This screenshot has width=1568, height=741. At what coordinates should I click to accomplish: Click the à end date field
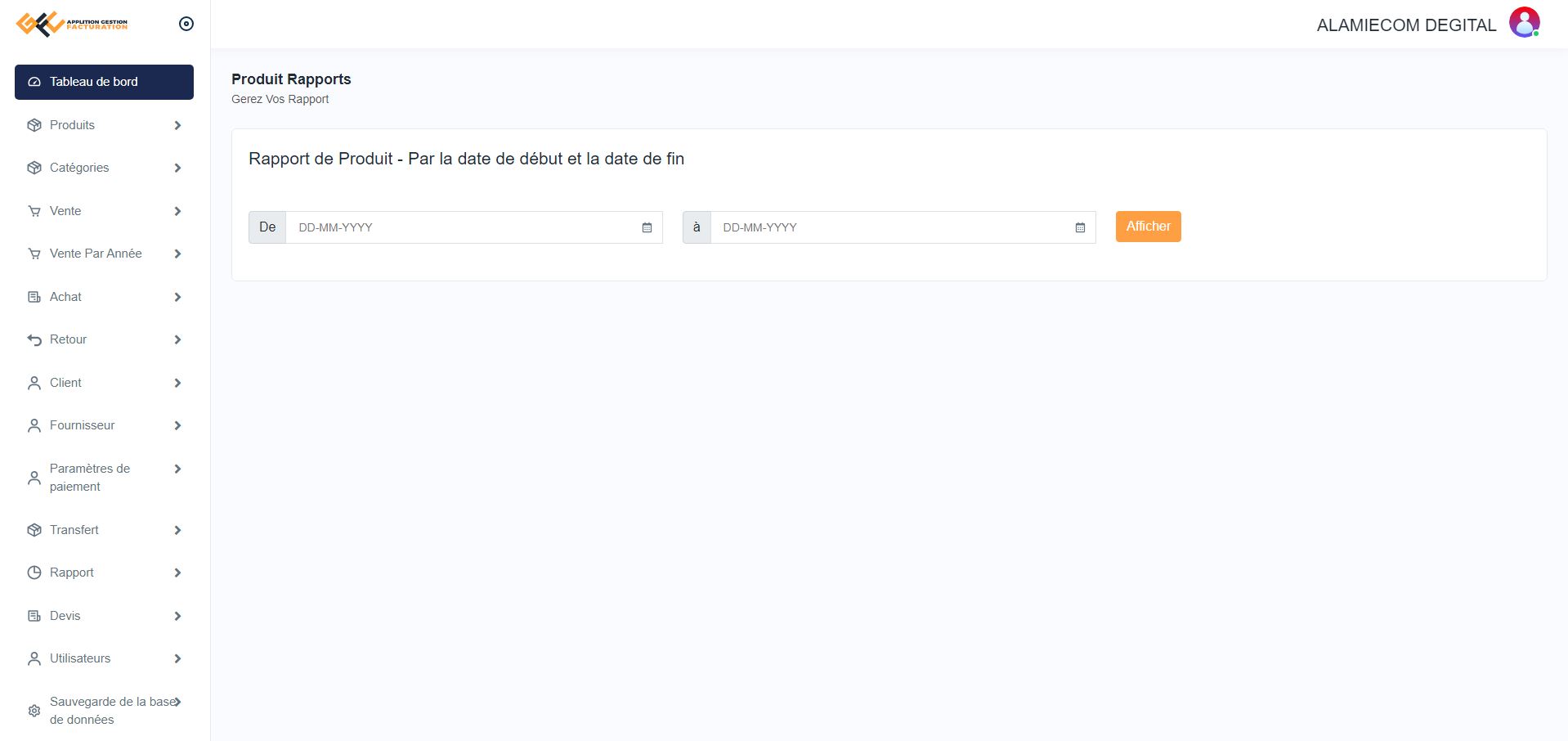click(x=891, y=227)
